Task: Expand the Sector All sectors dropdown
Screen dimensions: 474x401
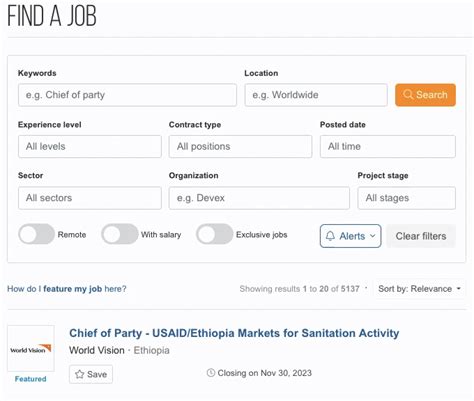Action: [90, 198]
